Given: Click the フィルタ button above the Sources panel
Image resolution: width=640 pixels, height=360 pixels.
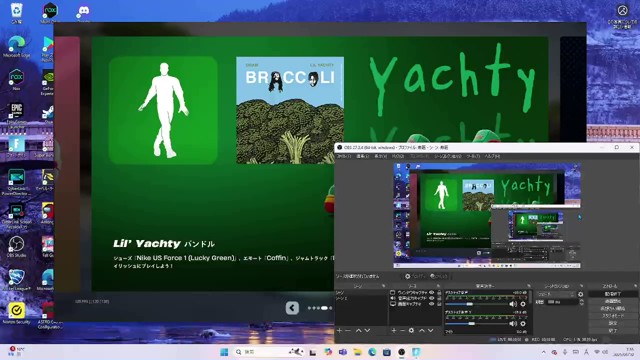Looking at the screenshot, I should (439, 276).
